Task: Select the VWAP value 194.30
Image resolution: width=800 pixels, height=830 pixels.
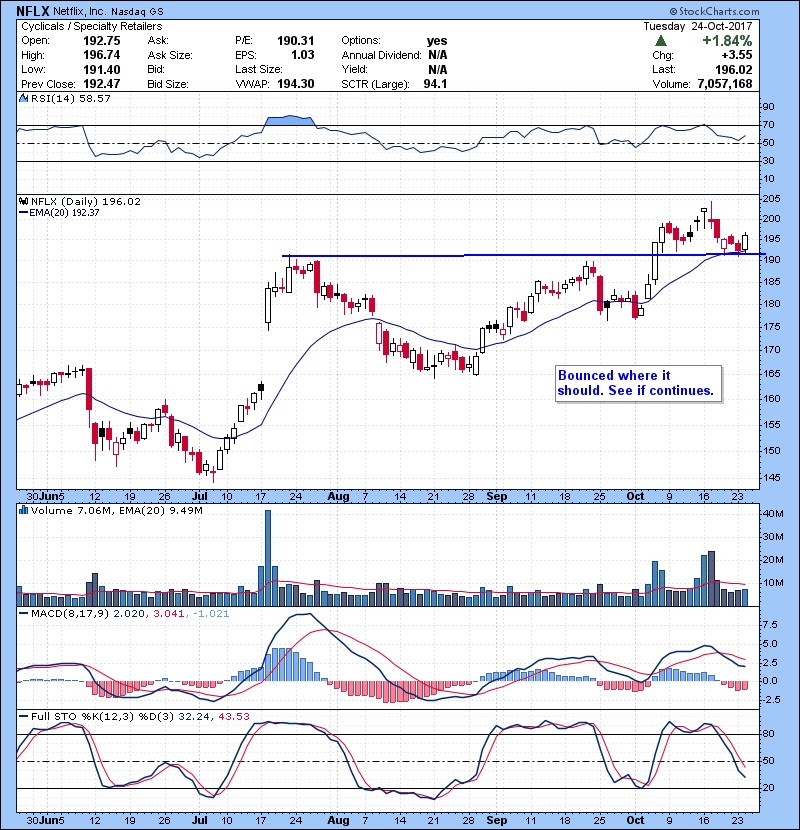Action: [295, 84]
